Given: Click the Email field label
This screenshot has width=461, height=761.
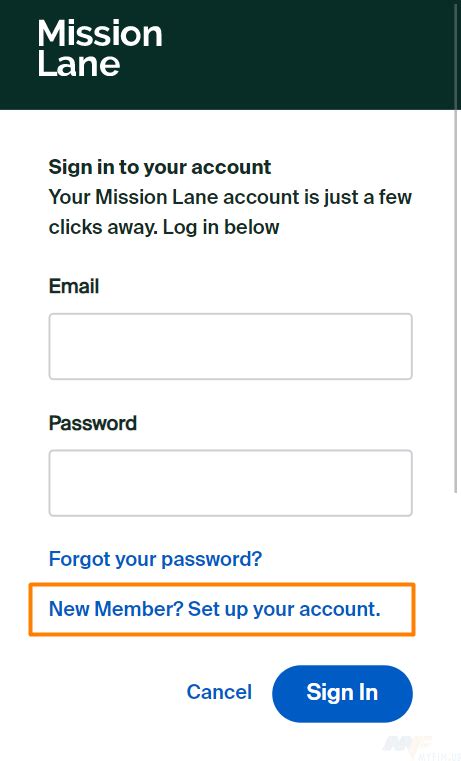Looking at the screenshot, I should 74,286.
